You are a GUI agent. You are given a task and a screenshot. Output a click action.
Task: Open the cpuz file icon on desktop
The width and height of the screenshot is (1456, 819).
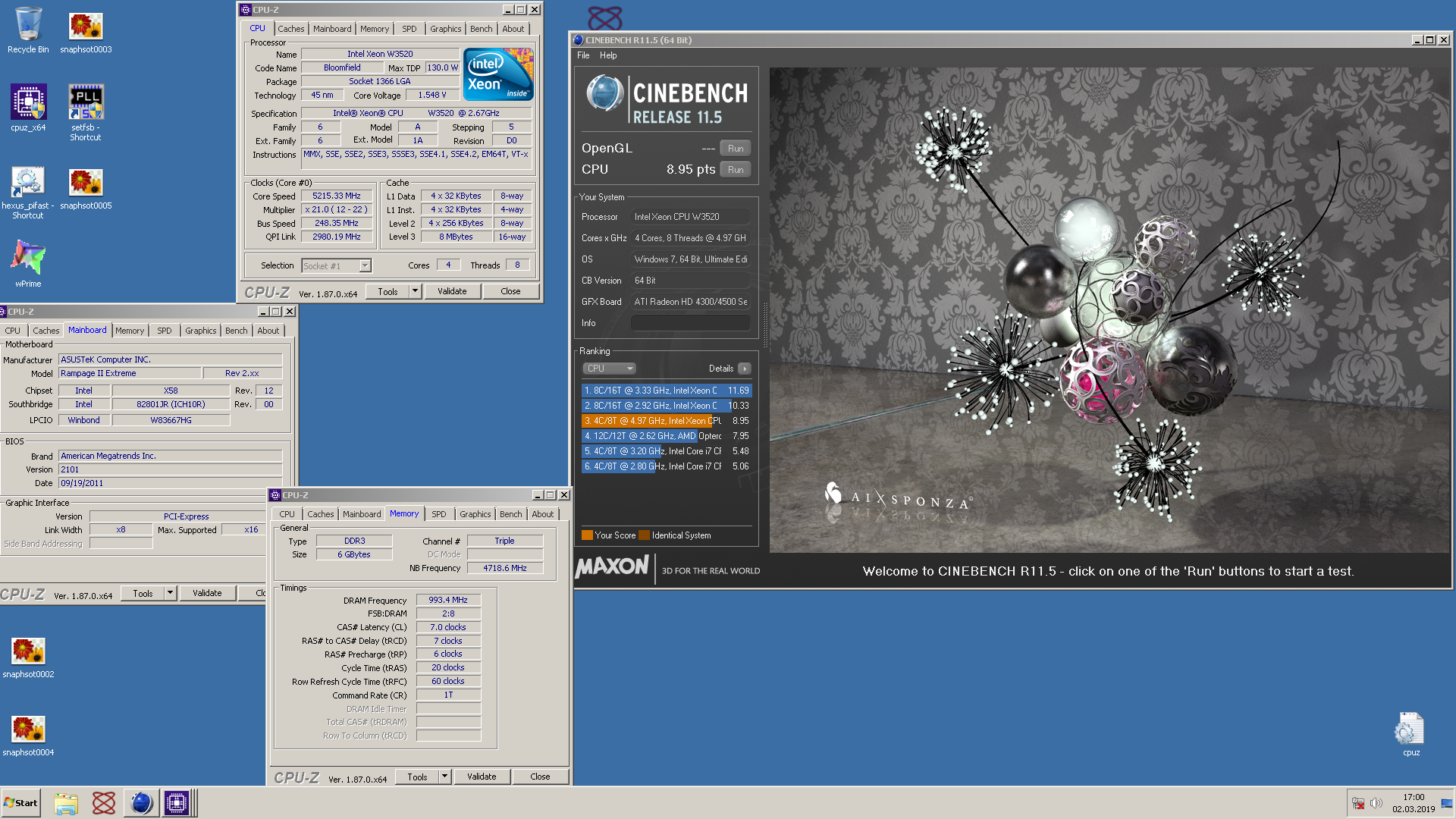(1410, 734)
